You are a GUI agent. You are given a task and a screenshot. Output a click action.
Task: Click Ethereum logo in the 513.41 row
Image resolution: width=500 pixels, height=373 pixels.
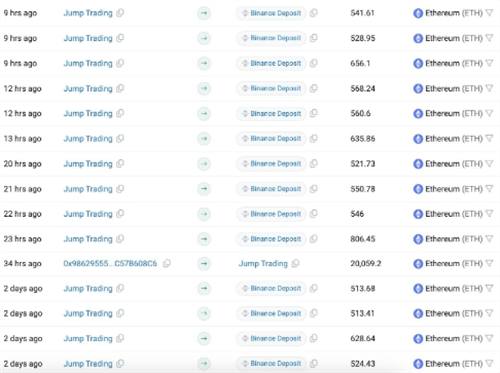tap(418, 314)
